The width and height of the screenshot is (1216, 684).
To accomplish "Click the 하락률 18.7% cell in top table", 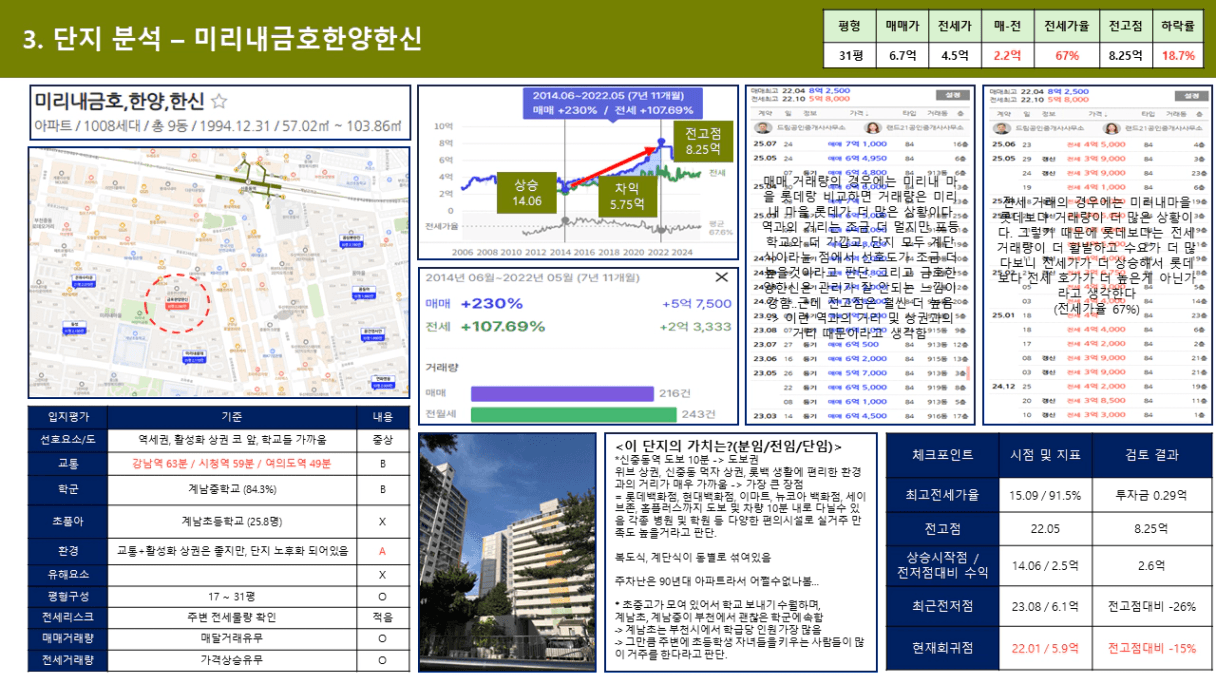I will click(x=1179, y=56).
